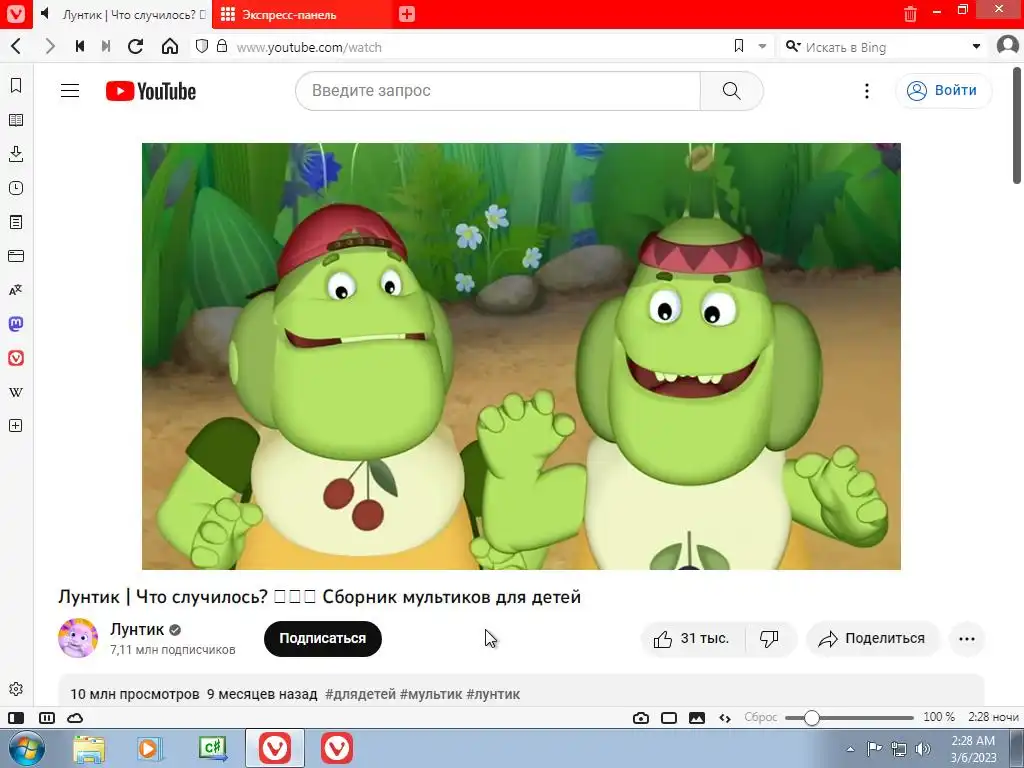Screen dimensions: 1024x768
Task: Open the page tiling window icon
Action: tap(669, 718)
